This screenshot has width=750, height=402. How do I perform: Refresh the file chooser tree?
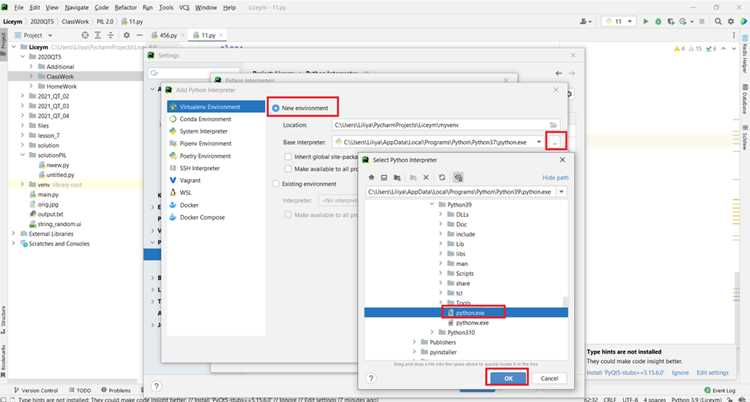[x=442, y=178]
